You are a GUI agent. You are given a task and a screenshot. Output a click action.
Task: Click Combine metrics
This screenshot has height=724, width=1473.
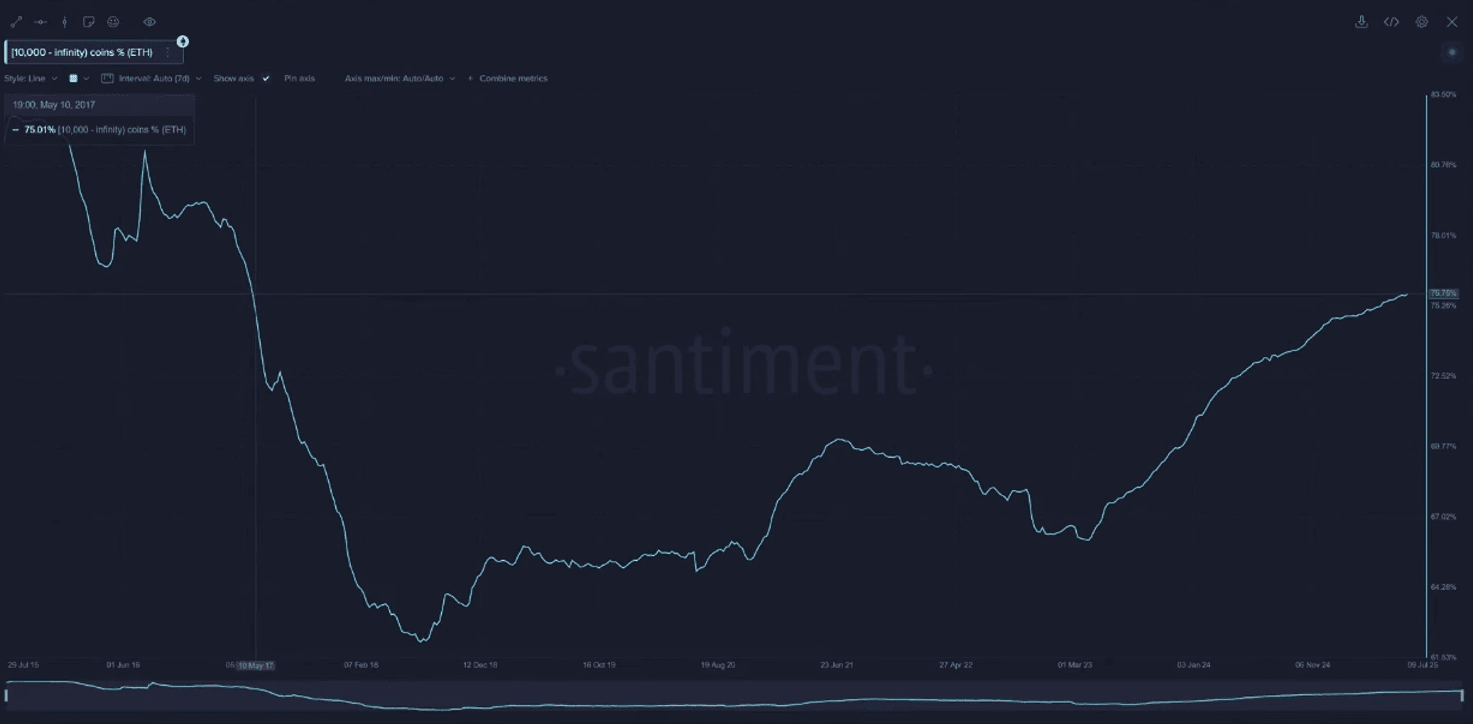(x=512, y=78)
